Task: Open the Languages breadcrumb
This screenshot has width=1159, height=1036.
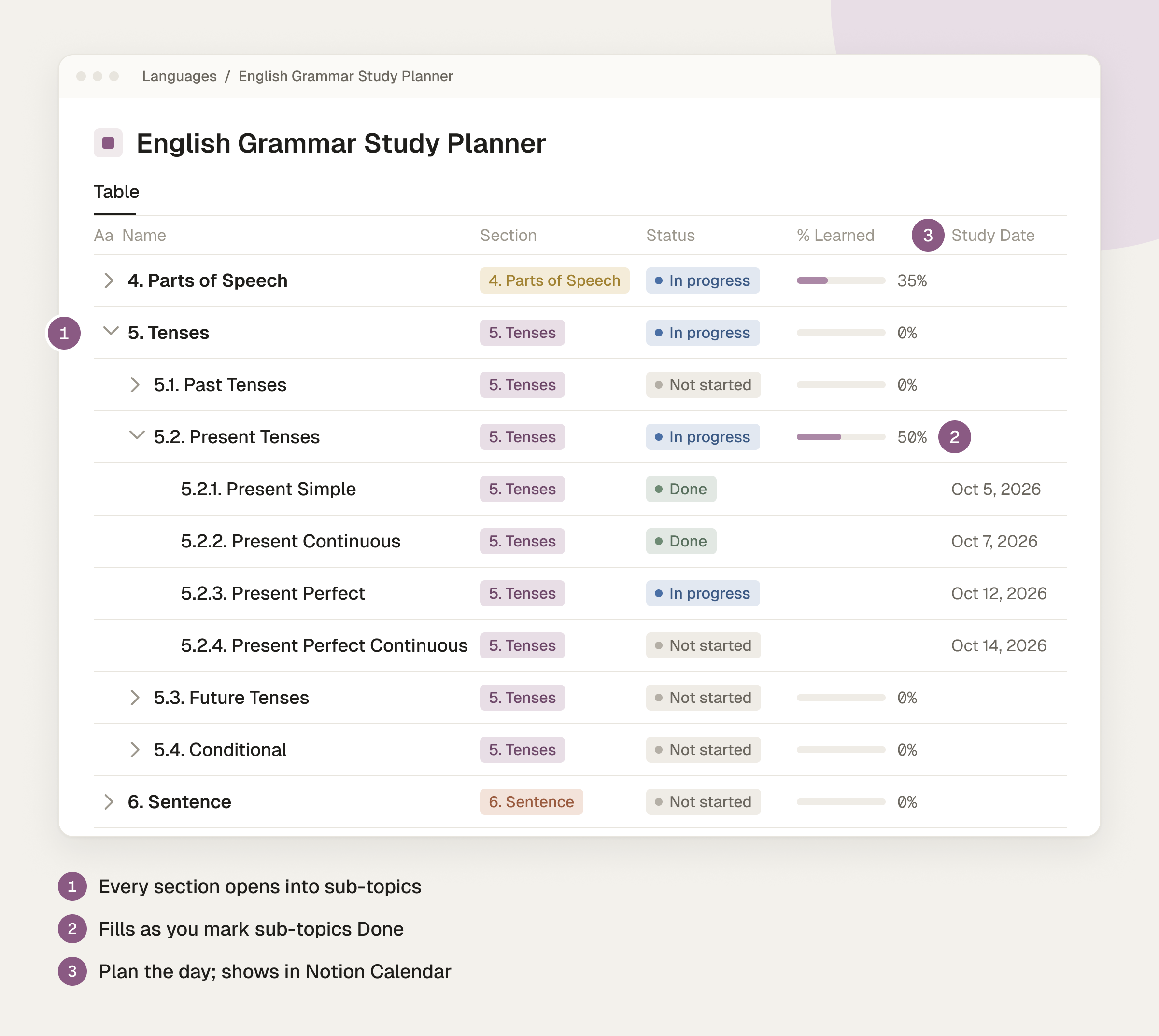Action: click(x=179, y=76)
